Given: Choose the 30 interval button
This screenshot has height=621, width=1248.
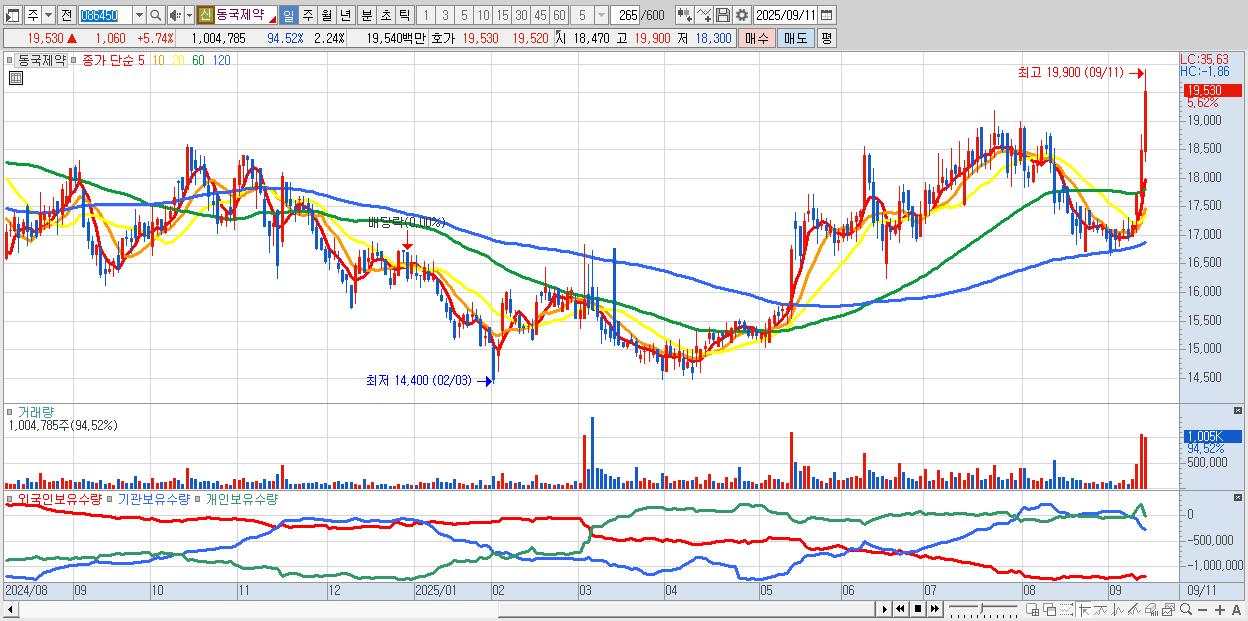Looking at the screenshot, I should [x=521, y=15].
